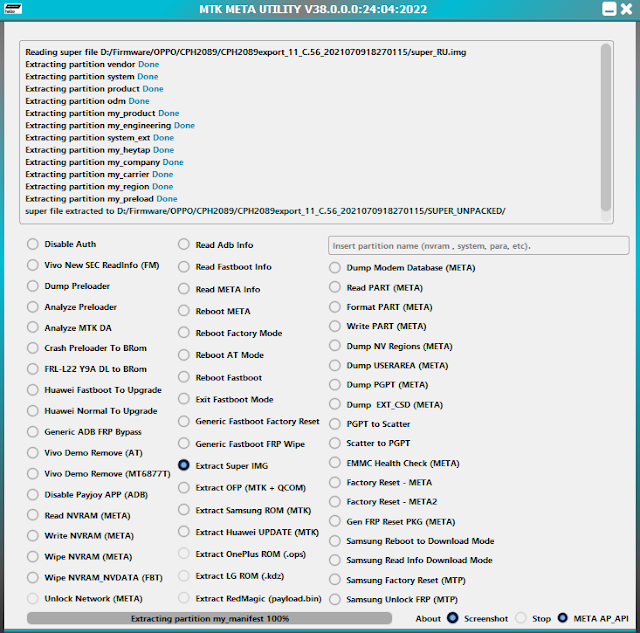
Task: Choose Reboot Factory Mode
Action: pos(184,333)
